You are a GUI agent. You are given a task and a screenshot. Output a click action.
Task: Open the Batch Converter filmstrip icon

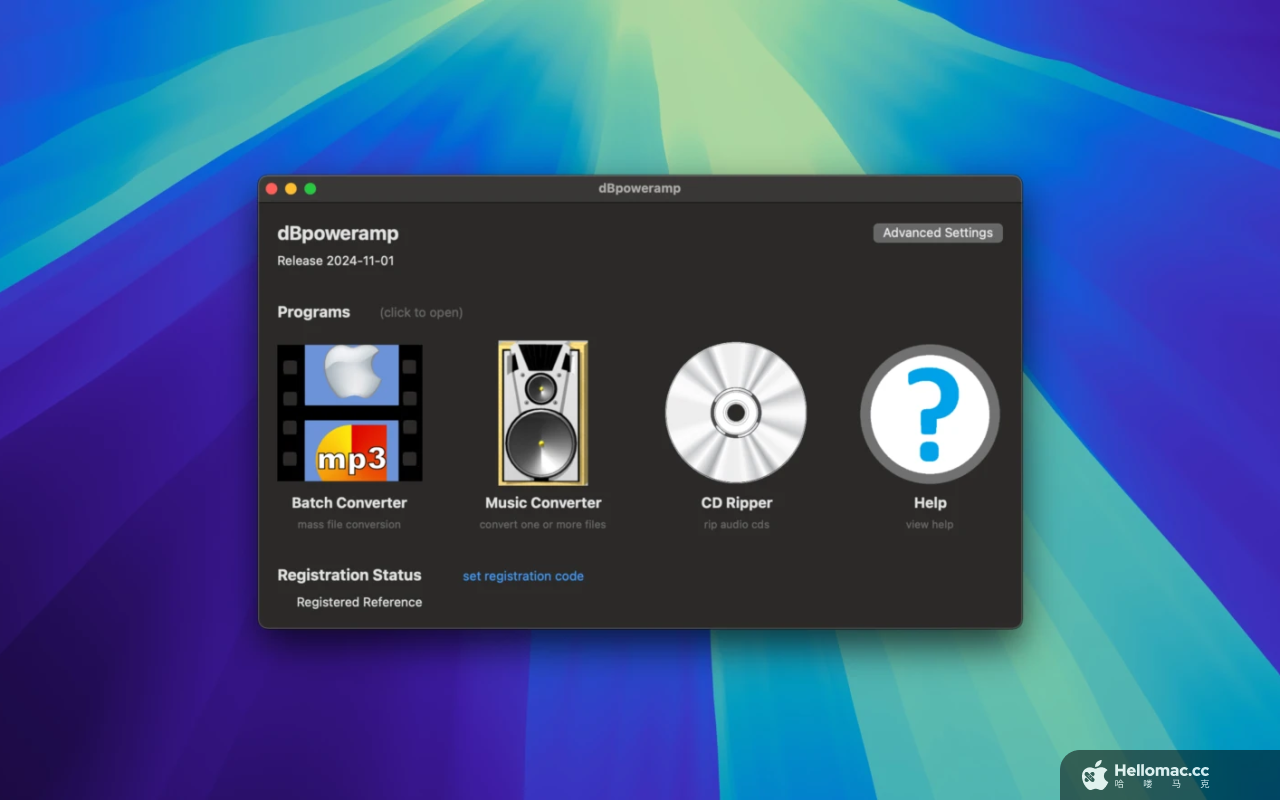tap(349, 413)
